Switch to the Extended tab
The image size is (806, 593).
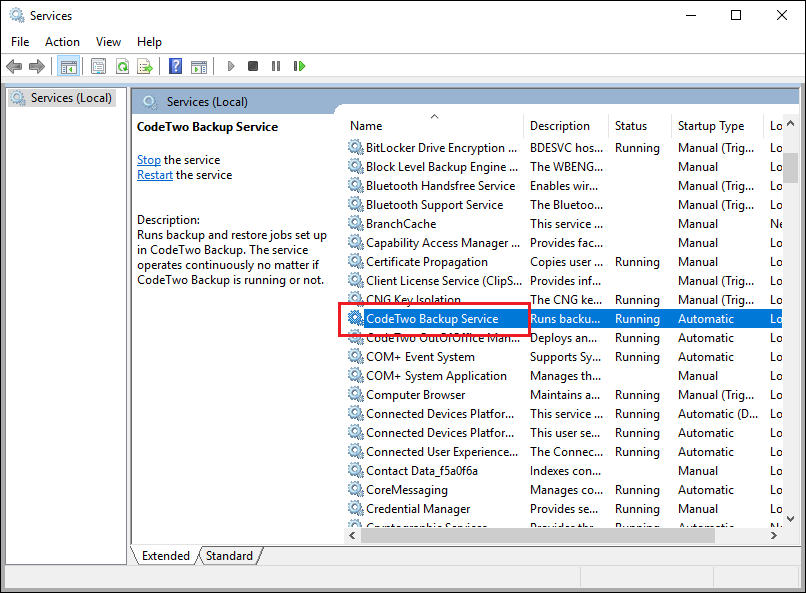click(166, 556)
